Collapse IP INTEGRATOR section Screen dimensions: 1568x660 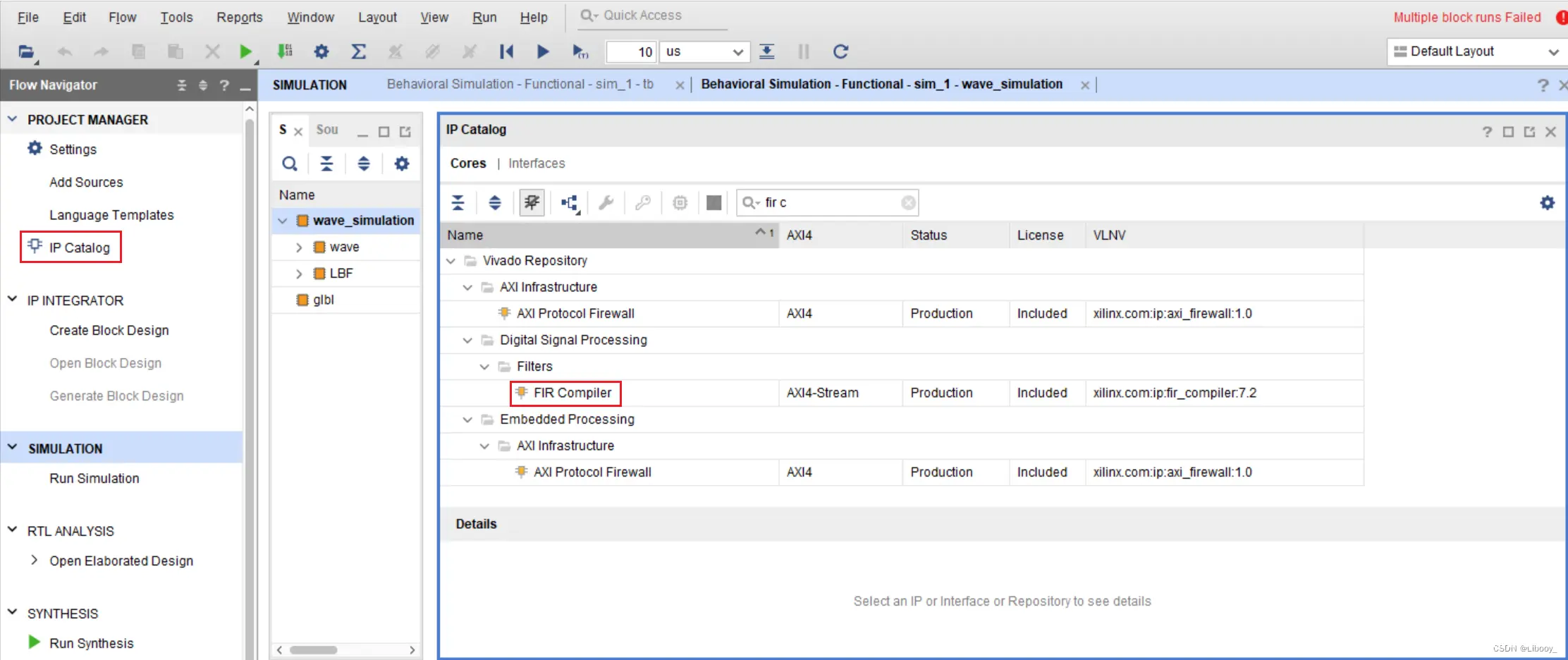tap(12, 300)
